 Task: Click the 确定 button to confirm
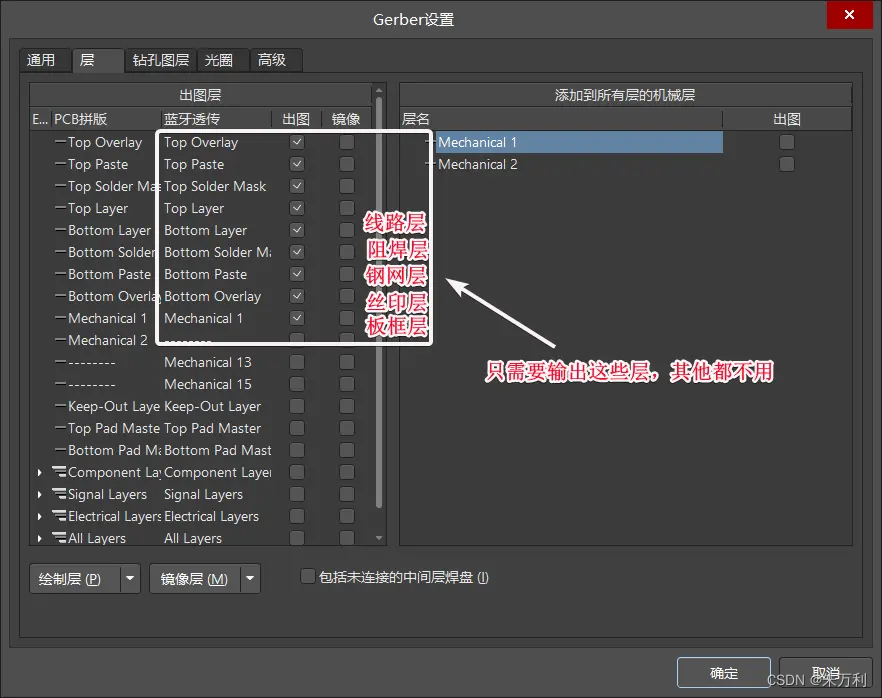[723, 672]
